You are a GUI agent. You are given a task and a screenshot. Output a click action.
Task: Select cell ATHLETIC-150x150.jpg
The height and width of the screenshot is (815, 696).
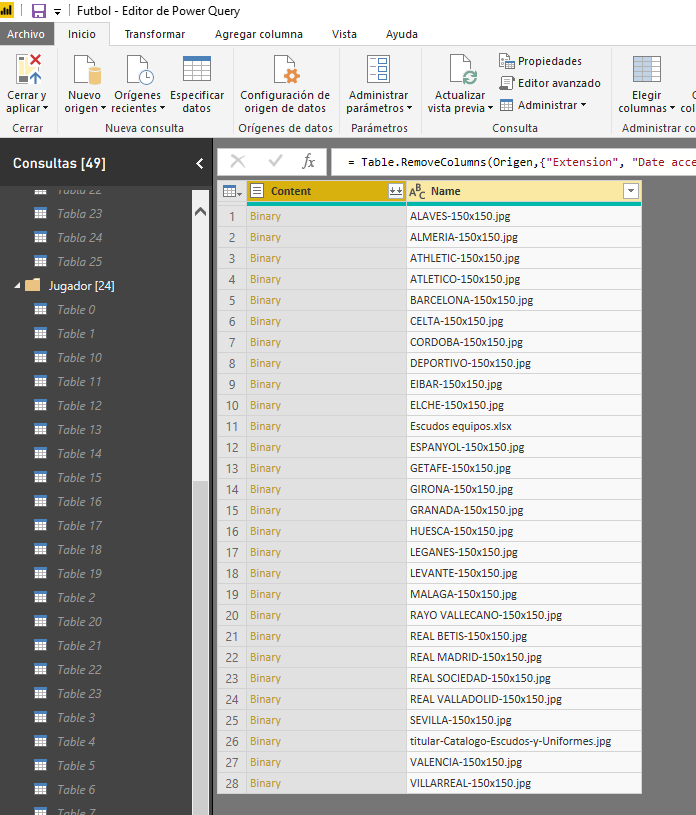[x=523, y=258]
